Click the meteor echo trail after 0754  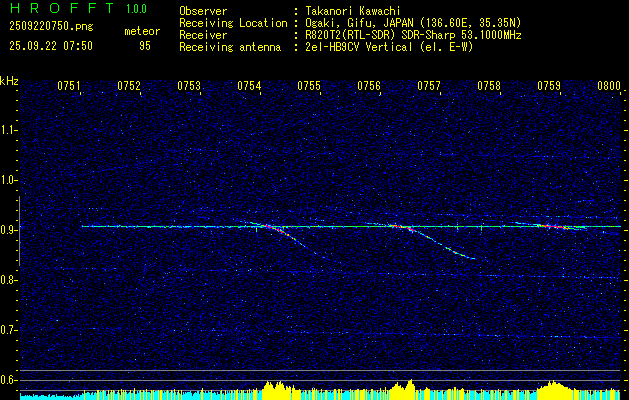[x=290, y=239]
